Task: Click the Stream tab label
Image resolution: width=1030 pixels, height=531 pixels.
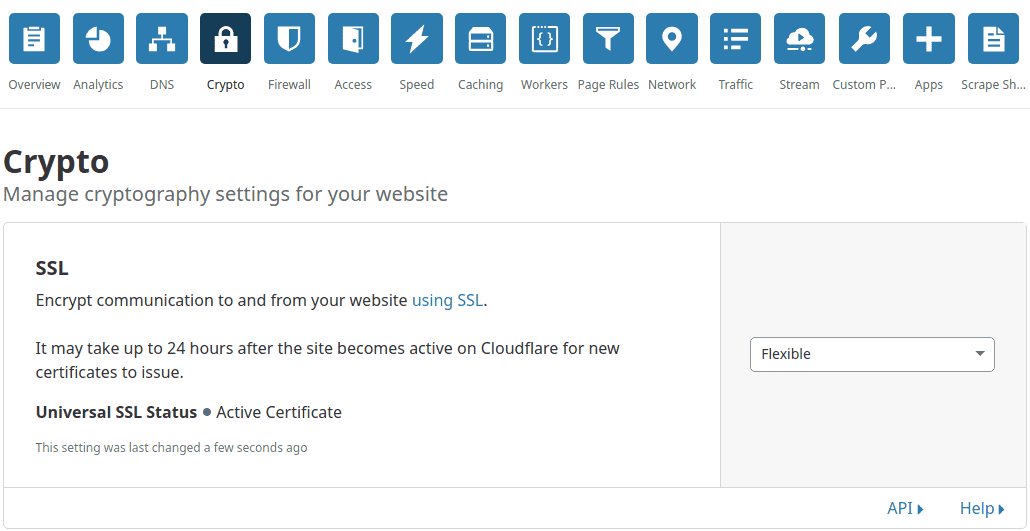Action: pyautogui.click(x=799, y=85)
